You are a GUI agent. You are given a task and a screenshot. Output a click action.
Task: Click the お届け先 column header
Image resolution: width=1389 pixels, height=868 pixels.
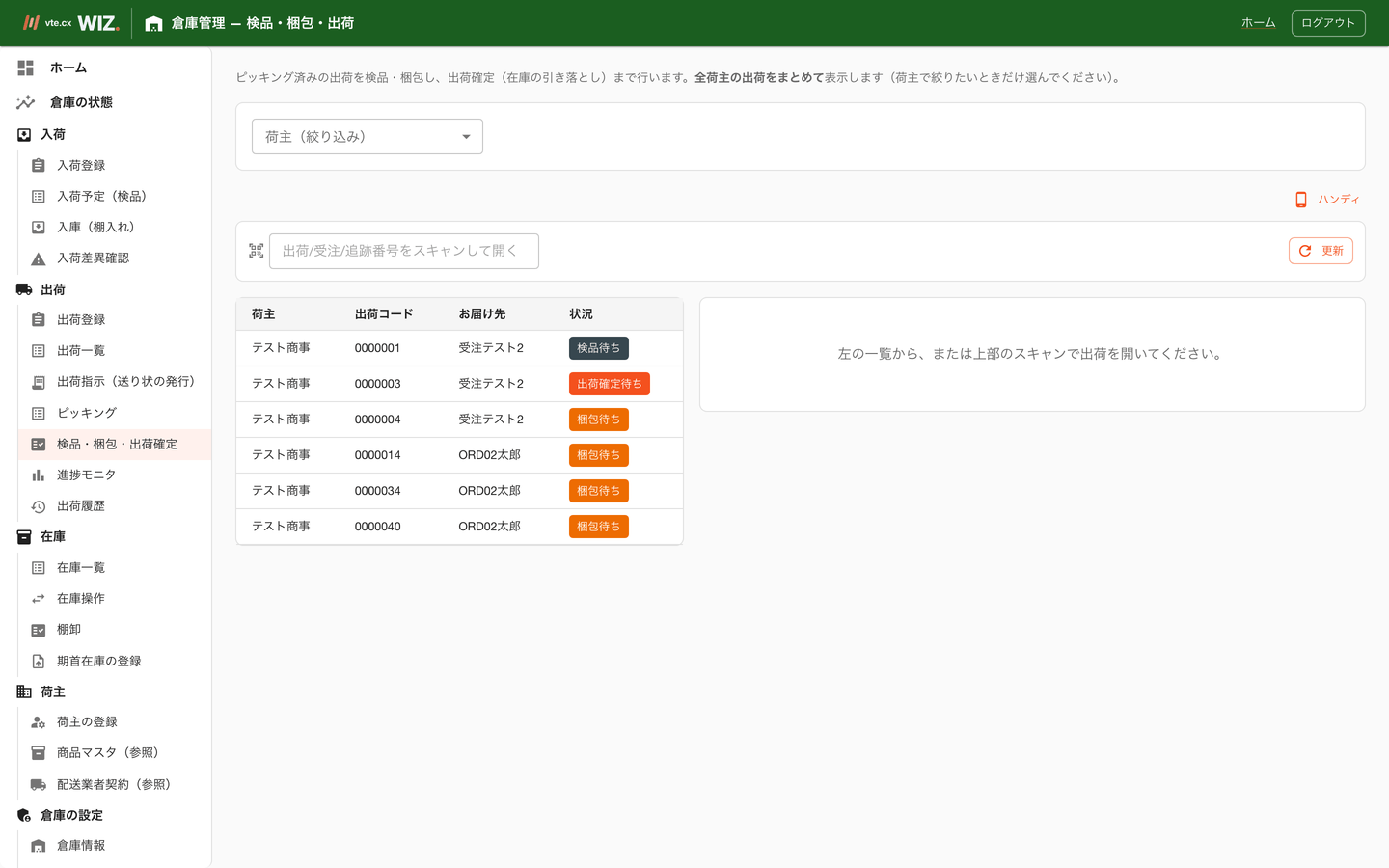(x=482, y=314)
